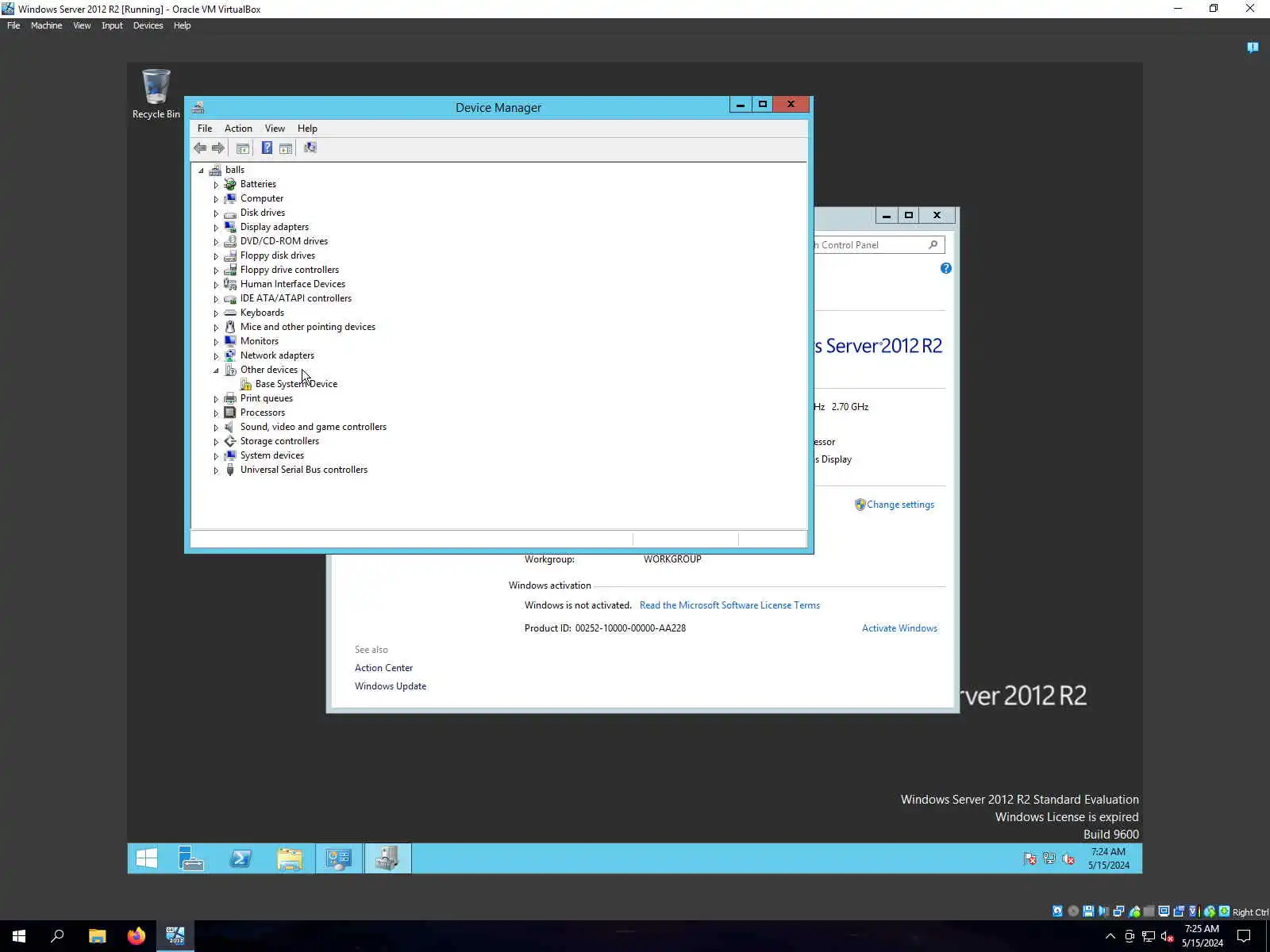Expand the Display adapters category
Screen dimensions: 1270x952
pos(216,227)
